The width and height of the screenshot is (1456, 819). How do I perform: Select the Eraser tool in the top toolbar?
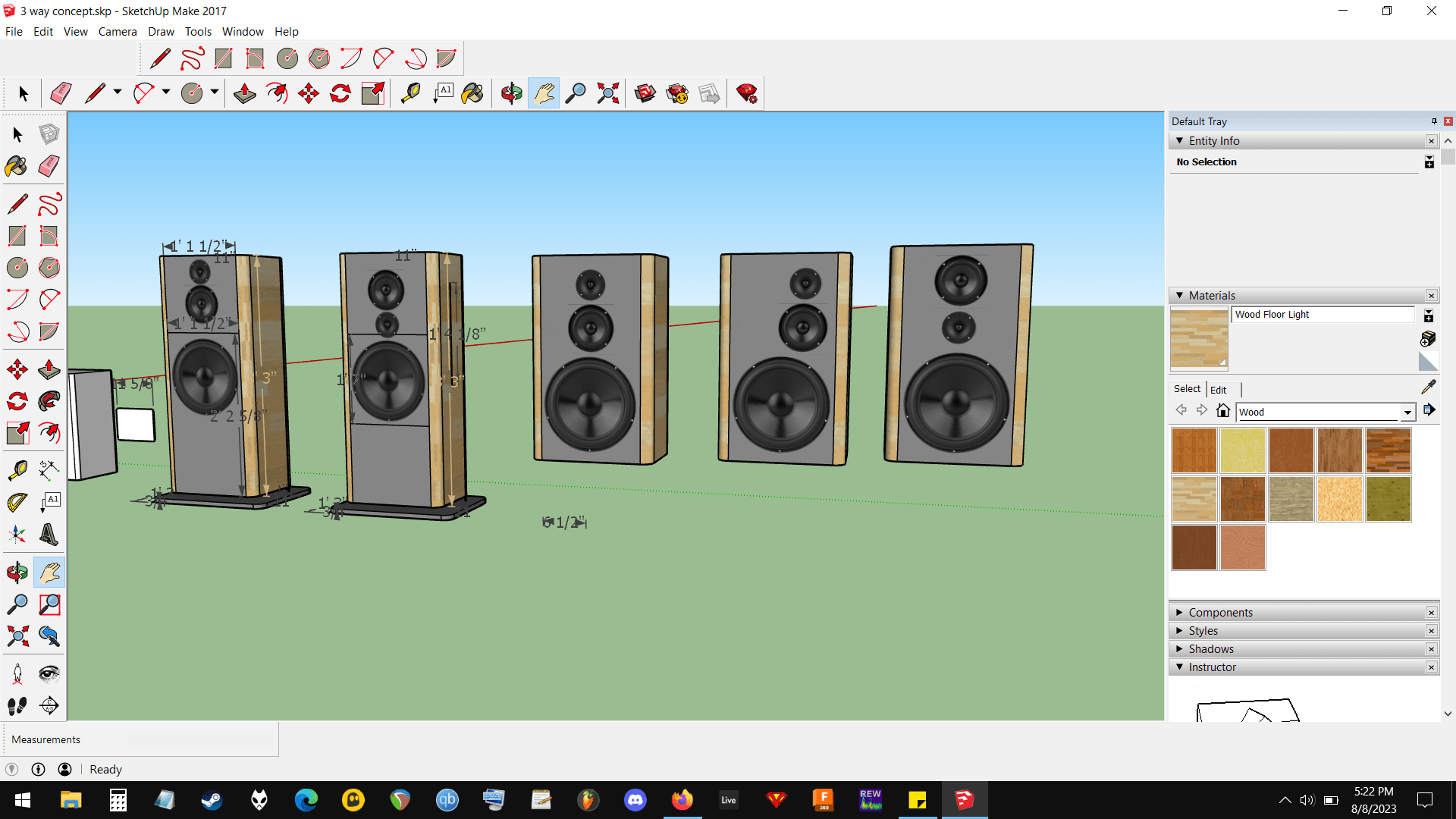61,93
